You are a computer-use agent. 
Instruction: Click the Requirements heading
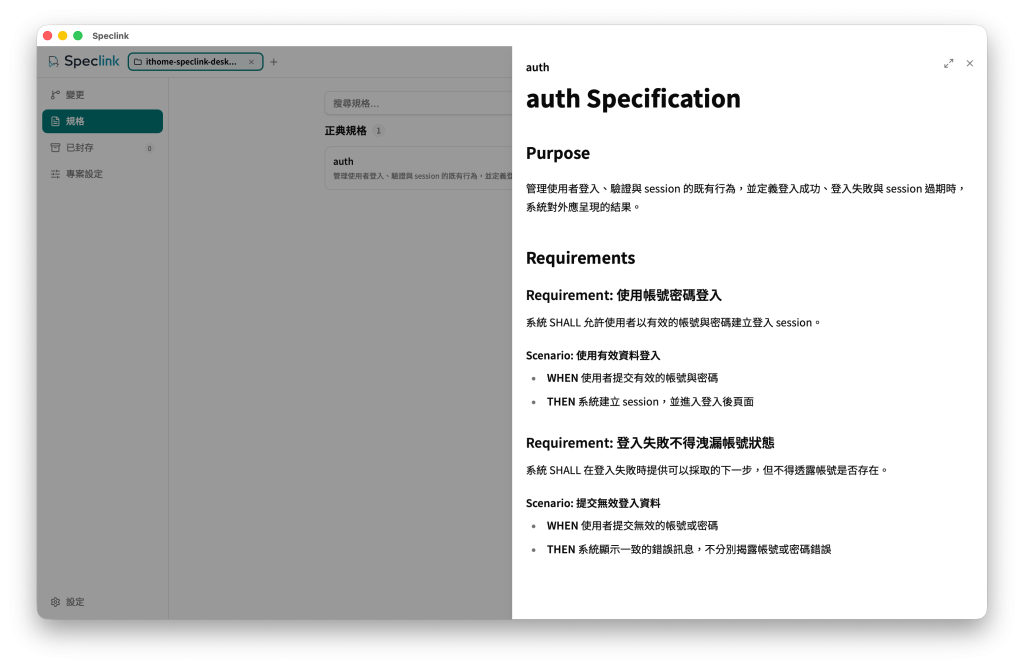click(x=580, y=258)
